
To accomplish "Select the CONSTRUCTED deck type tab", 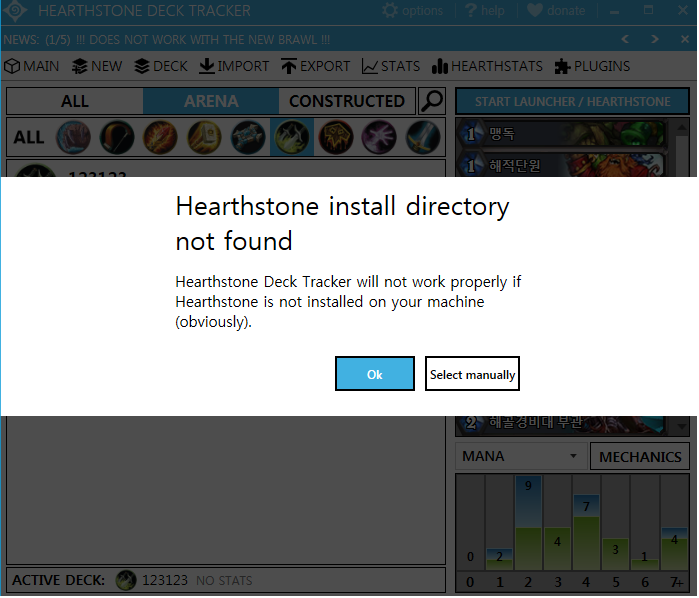I will (x=347, y=101).
